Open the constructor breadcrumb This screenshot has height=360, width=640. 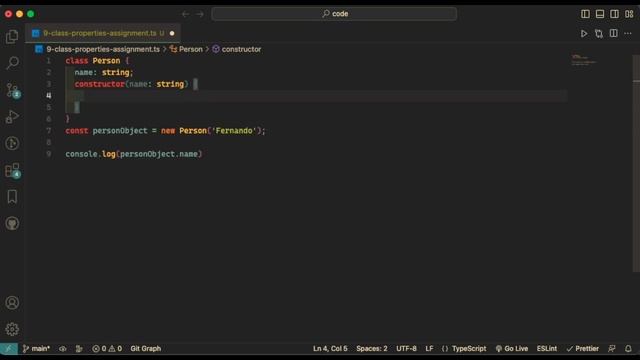pyautogui.click(x=241, y=49)
